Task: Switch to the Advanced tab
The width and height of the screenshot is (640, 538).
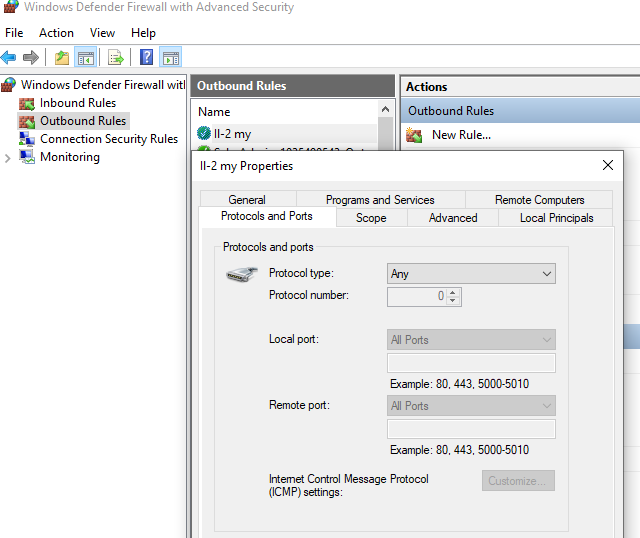Action: pos(453,218)
